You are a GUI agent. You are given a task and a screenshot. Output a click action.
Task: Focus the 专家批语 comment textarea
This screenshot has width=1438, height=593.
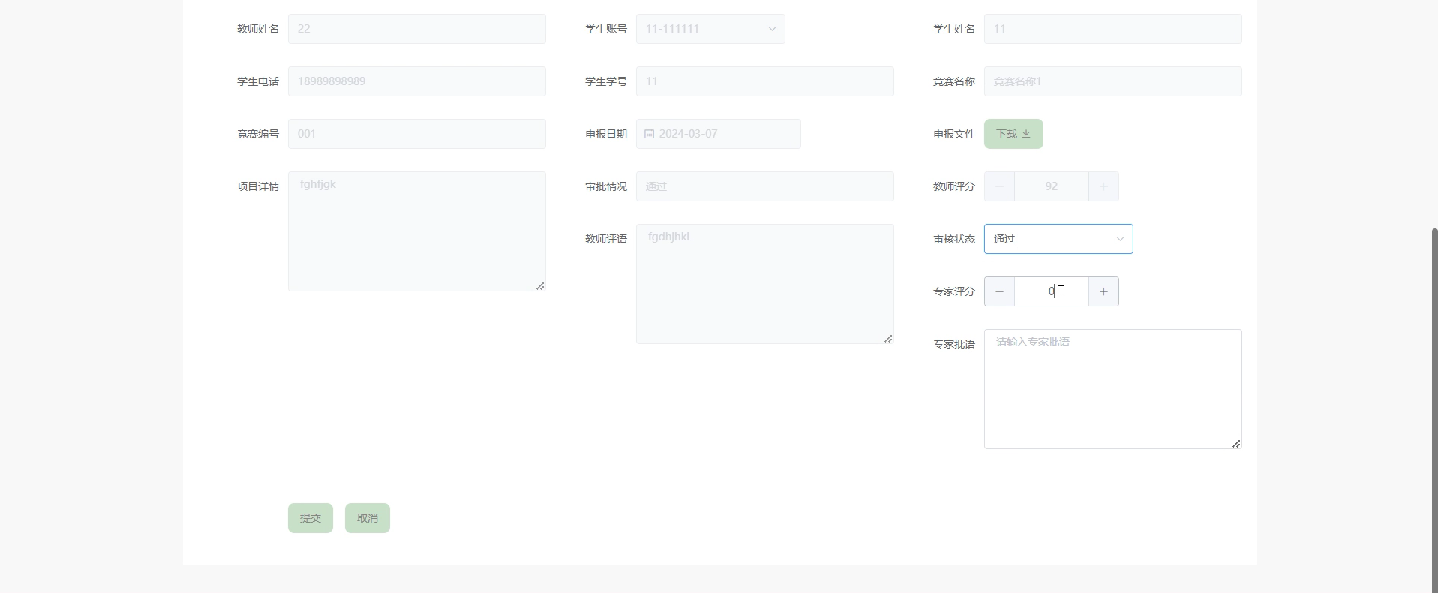tap(1112, 389)
